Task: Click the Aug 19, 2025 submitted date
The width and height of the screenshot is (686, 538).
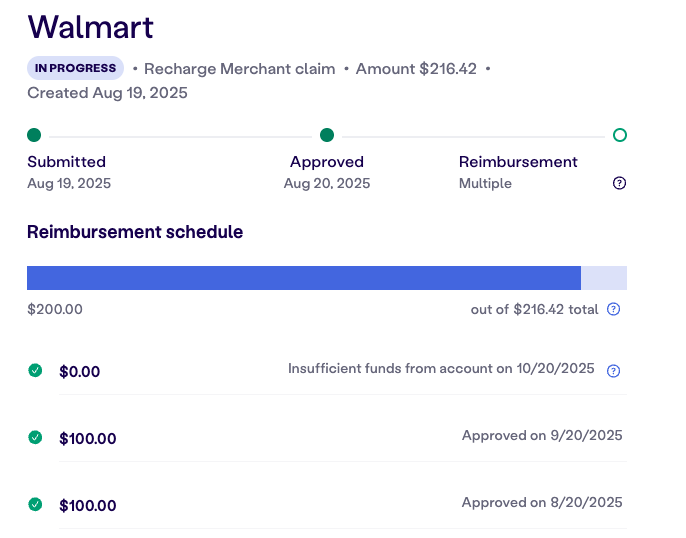Action: click(x=69, y=183)
